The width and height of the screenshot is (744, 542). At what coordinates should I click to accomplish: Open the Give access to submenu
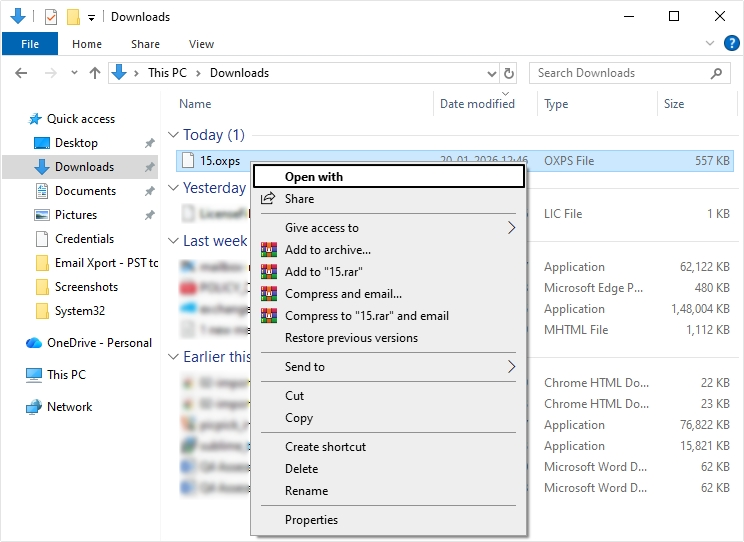coord(389,228)
